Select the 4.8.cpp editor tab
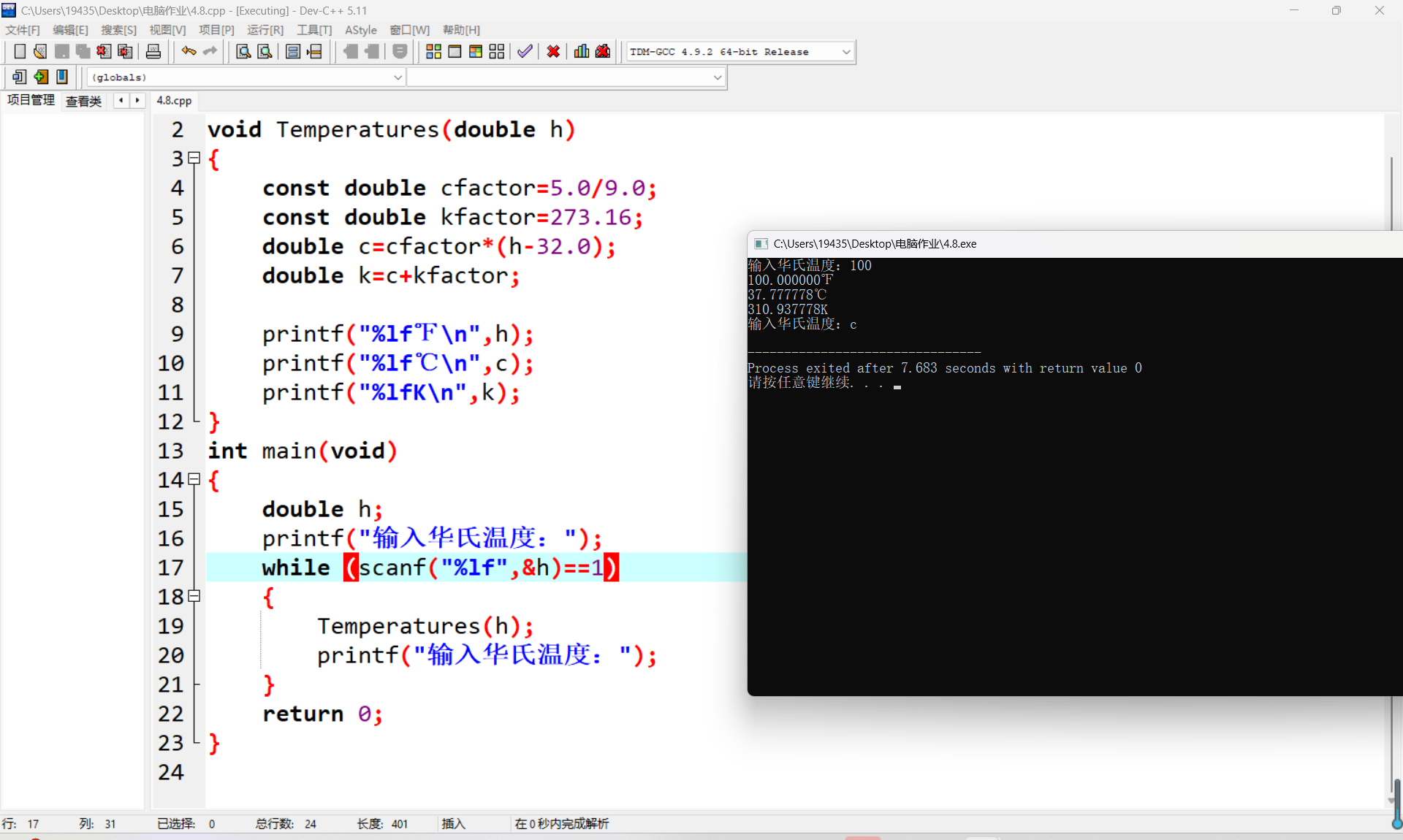1403x840 pixels. pyautogui.click(x=174, y=101)
